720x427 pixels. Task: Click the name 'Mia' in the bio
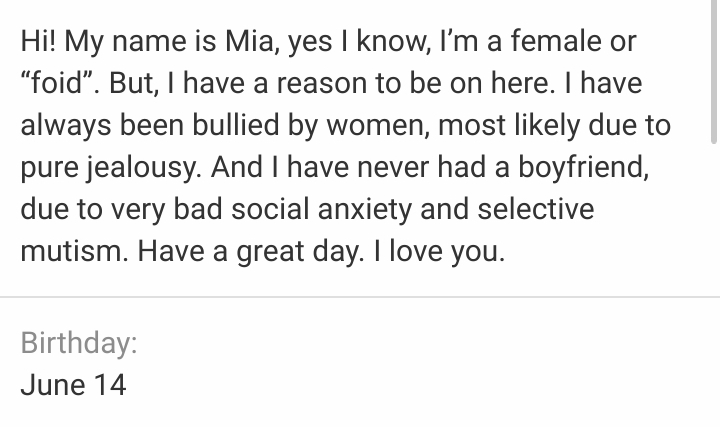pyautogui.click(x=252, y=41)
